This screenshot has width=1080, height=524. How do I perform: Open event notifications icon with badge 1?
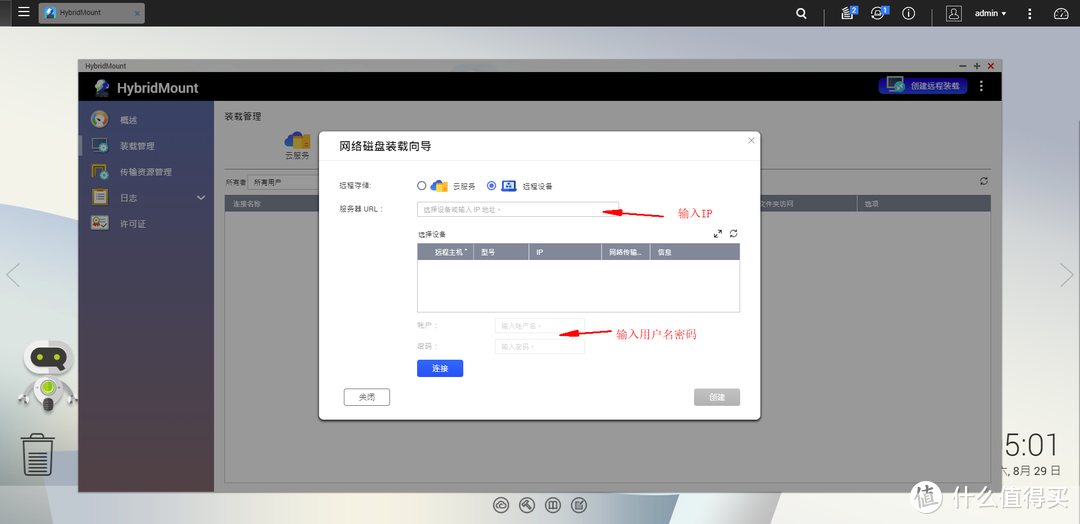(x=879, y=13)
